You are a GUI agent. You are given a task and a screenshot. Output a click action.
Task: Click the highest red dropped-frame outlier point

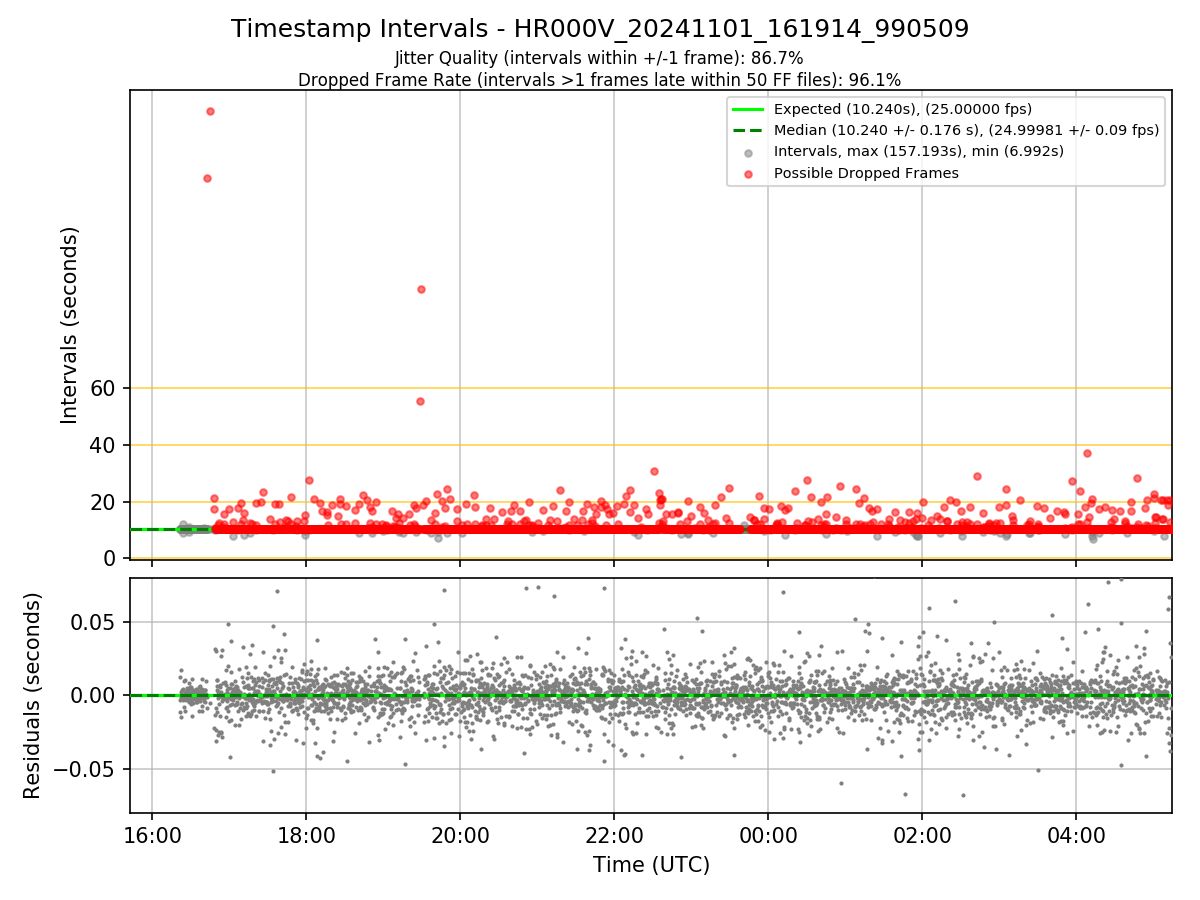[x=210, y=111]
